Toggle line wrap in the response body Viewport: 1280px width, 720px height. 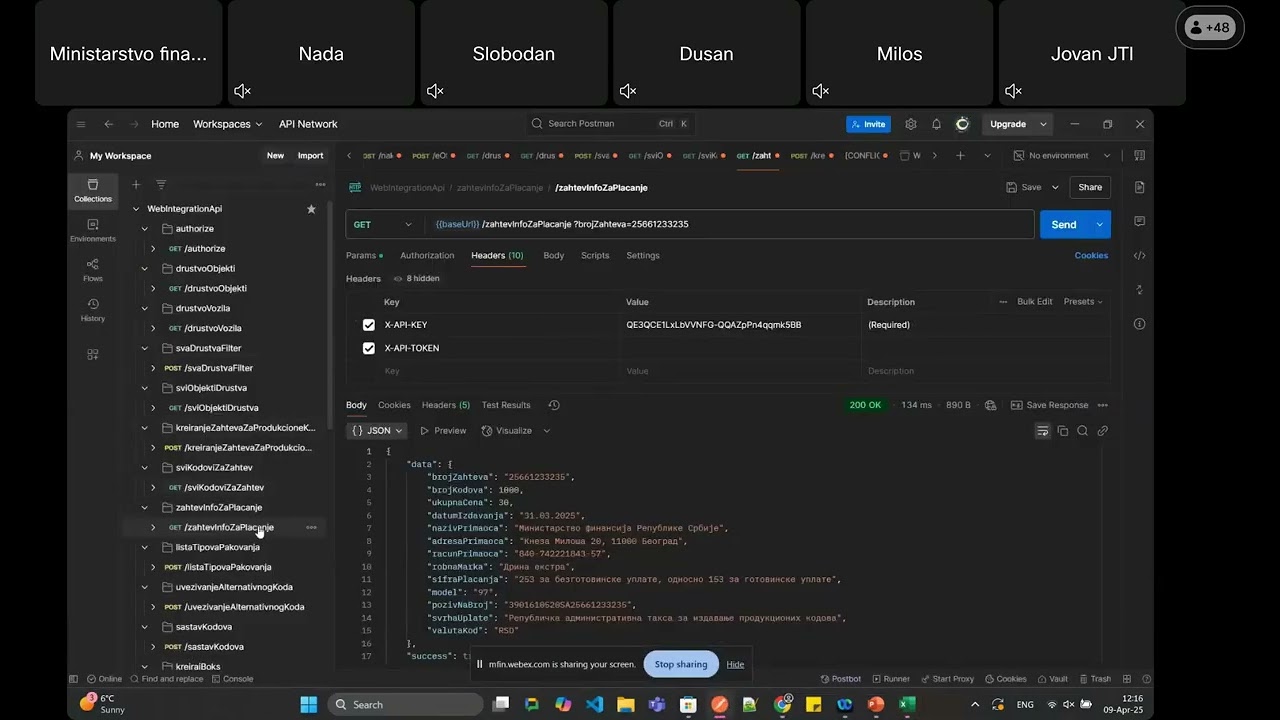[x=1042, y=431]
